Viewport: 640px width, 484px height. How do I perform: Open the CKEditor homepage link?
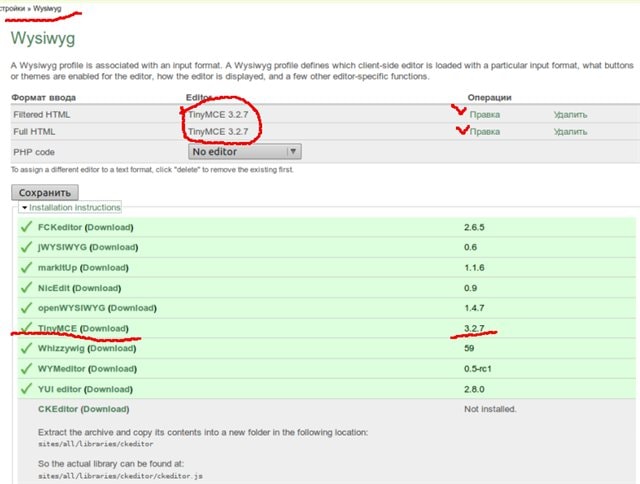[x=58, y=409]
